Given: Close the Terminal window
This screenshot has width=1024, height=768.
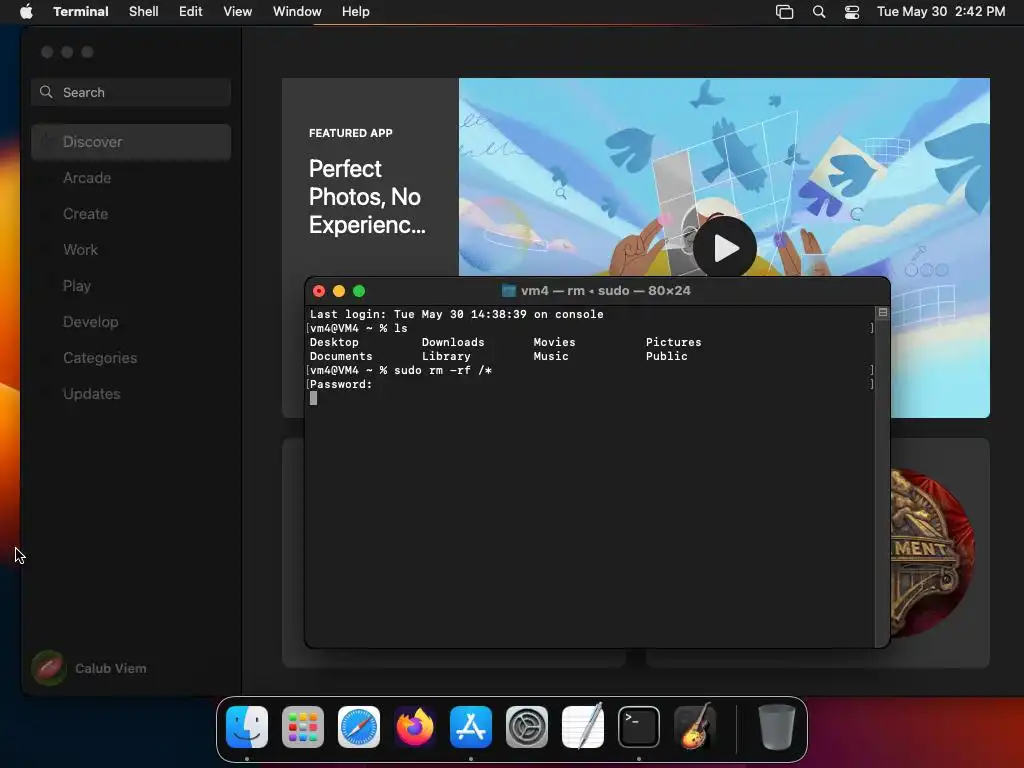Looking at the screenshot, I should click(319, 291).
